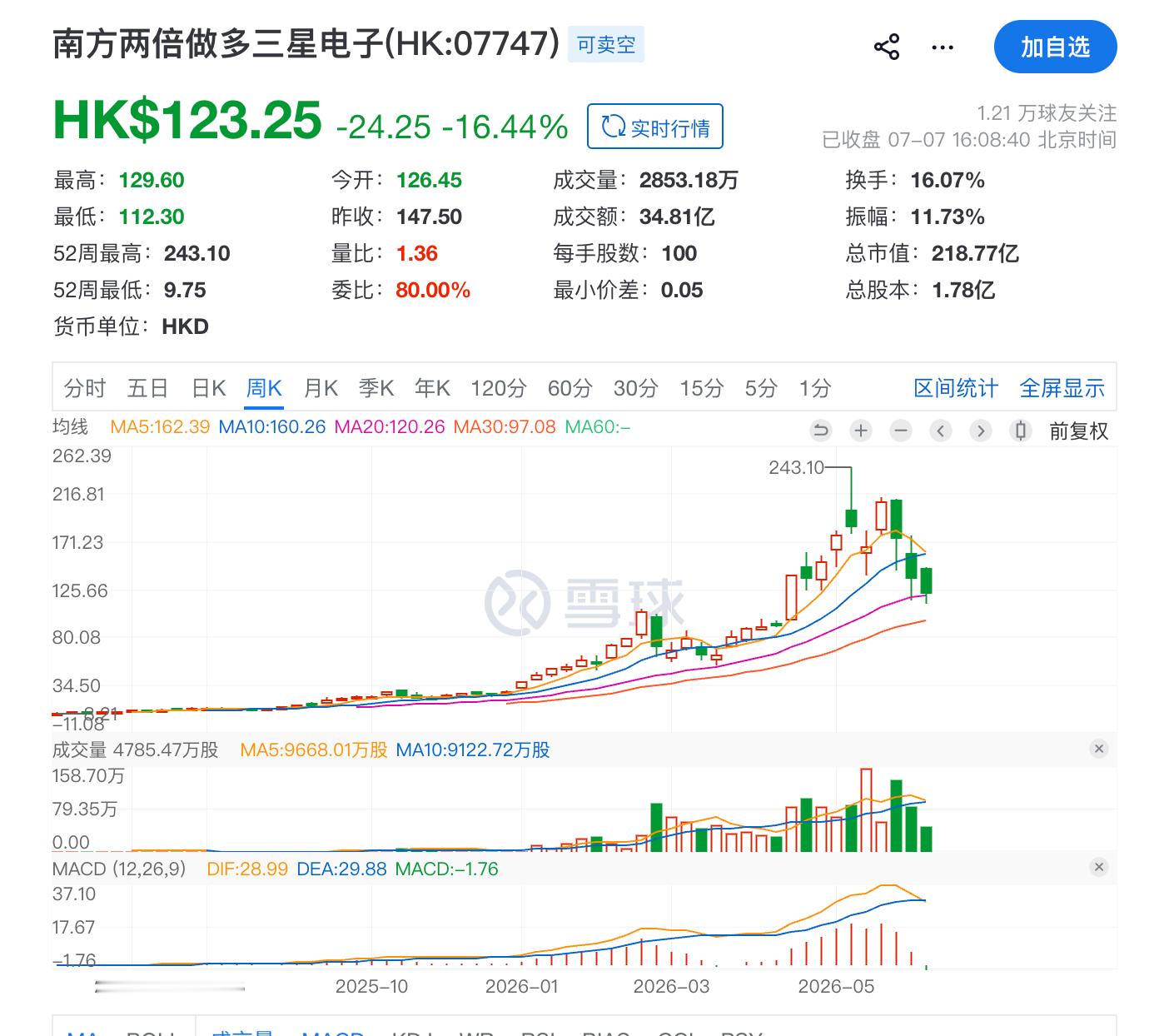Click the 52周最低 value 9.75
The height and width of the screenshot is (1036, 1164).
(185, 290)
